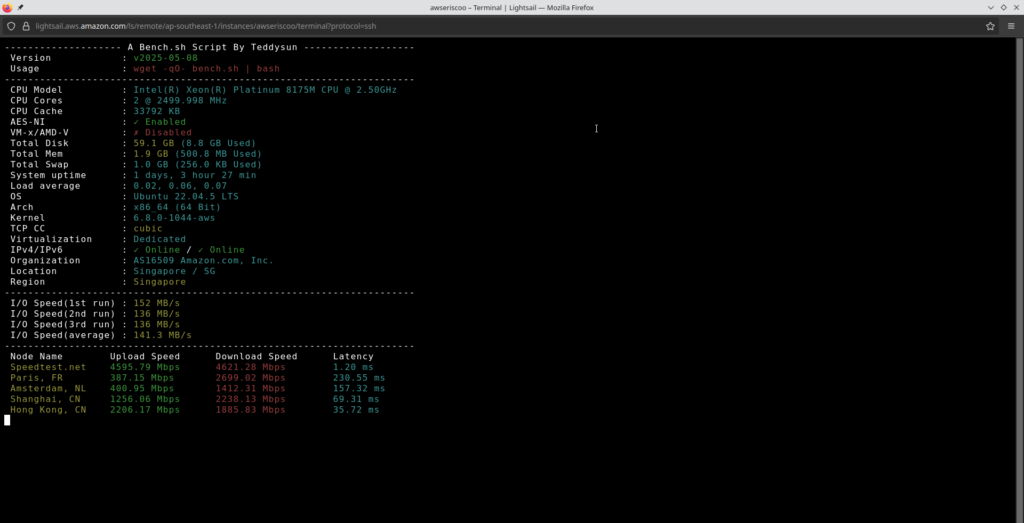Click the white terminal cursor block
This screenshot has height=523, width=1024.
tap(7, 420)
